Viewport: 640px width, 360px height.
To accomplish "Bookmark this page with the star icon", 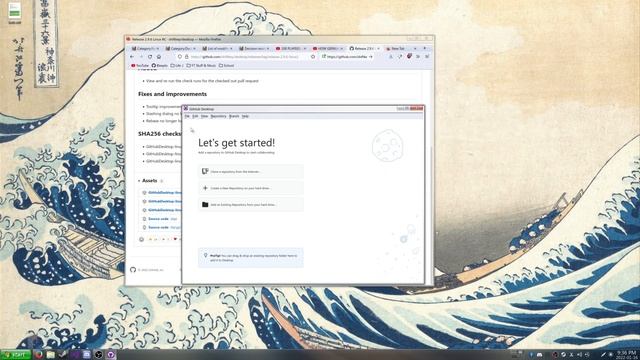I will click(313, 57).
